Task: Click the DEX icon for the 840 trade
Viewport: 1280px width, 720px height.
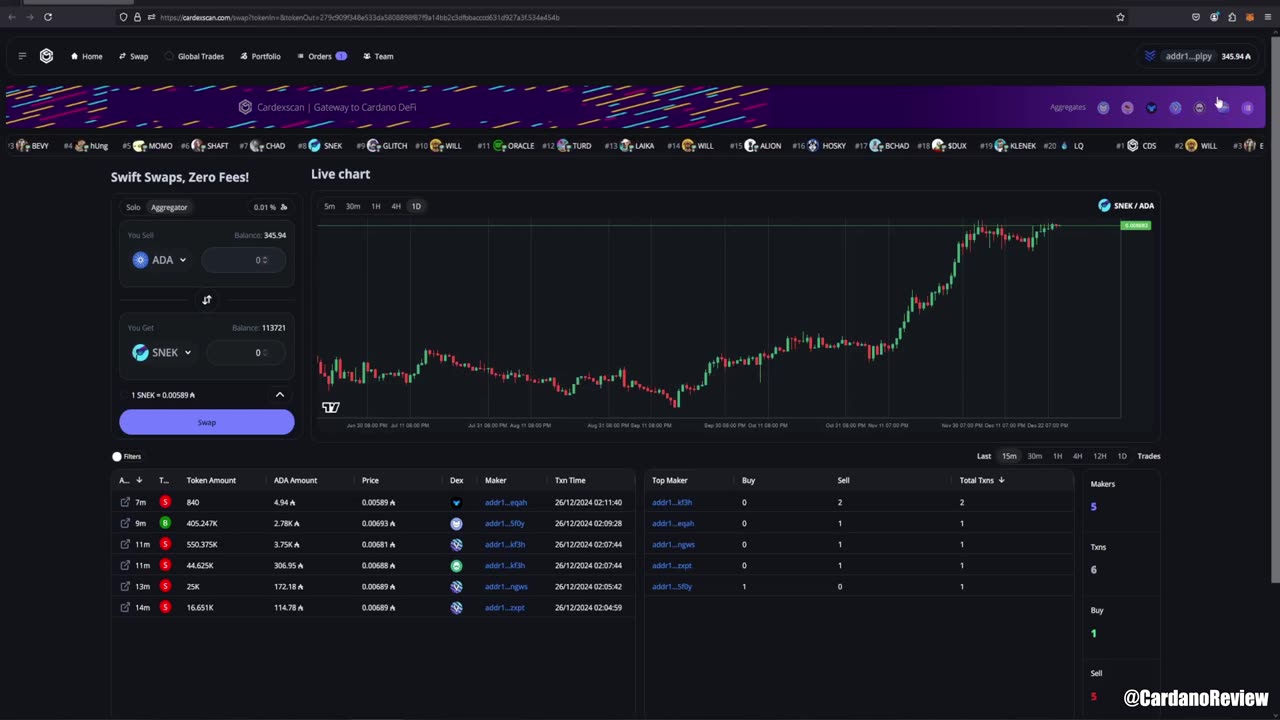Action: (456, 502)
